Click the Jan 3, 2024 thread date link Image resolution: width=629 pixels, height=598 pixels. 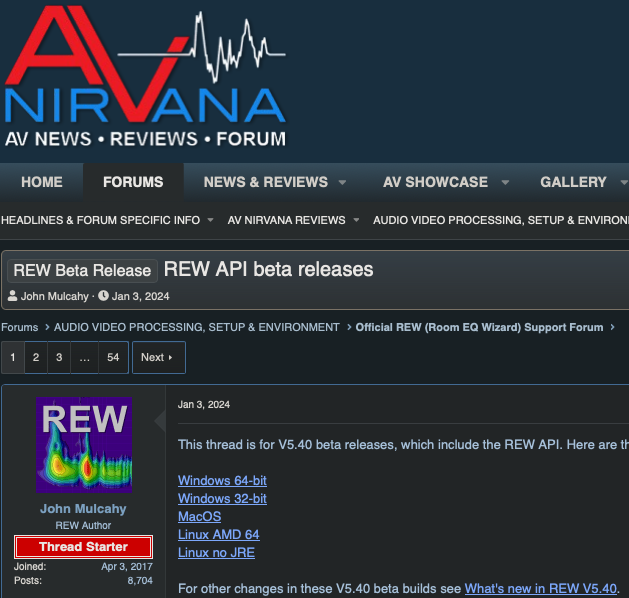point(140,296)
